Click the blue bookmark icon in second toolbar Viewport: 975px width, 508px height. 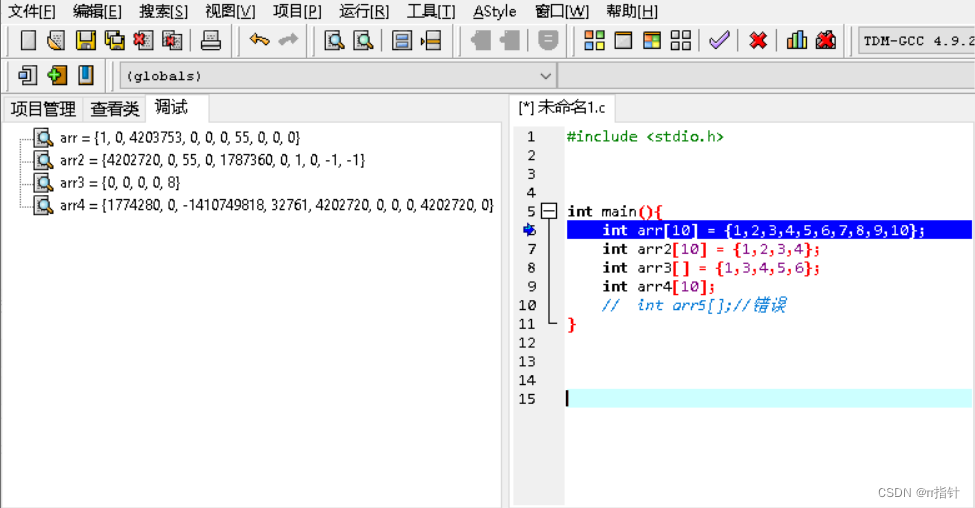85,75
